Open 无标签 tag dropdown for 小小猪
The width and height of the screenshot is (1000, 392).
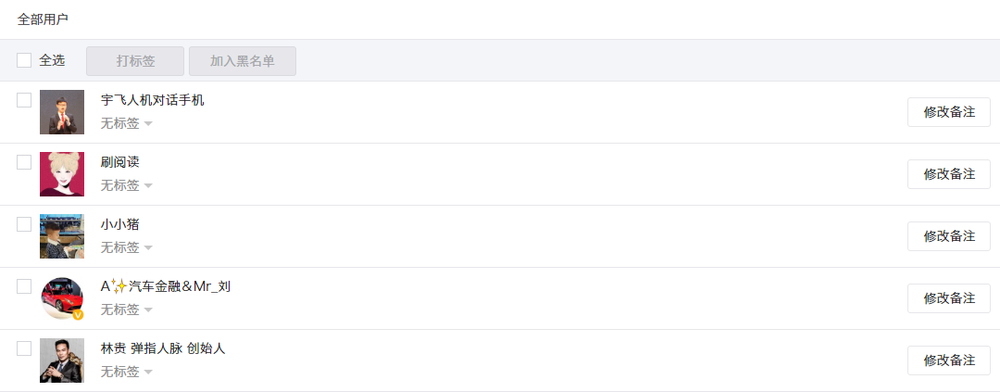click(x=126, y=247)
